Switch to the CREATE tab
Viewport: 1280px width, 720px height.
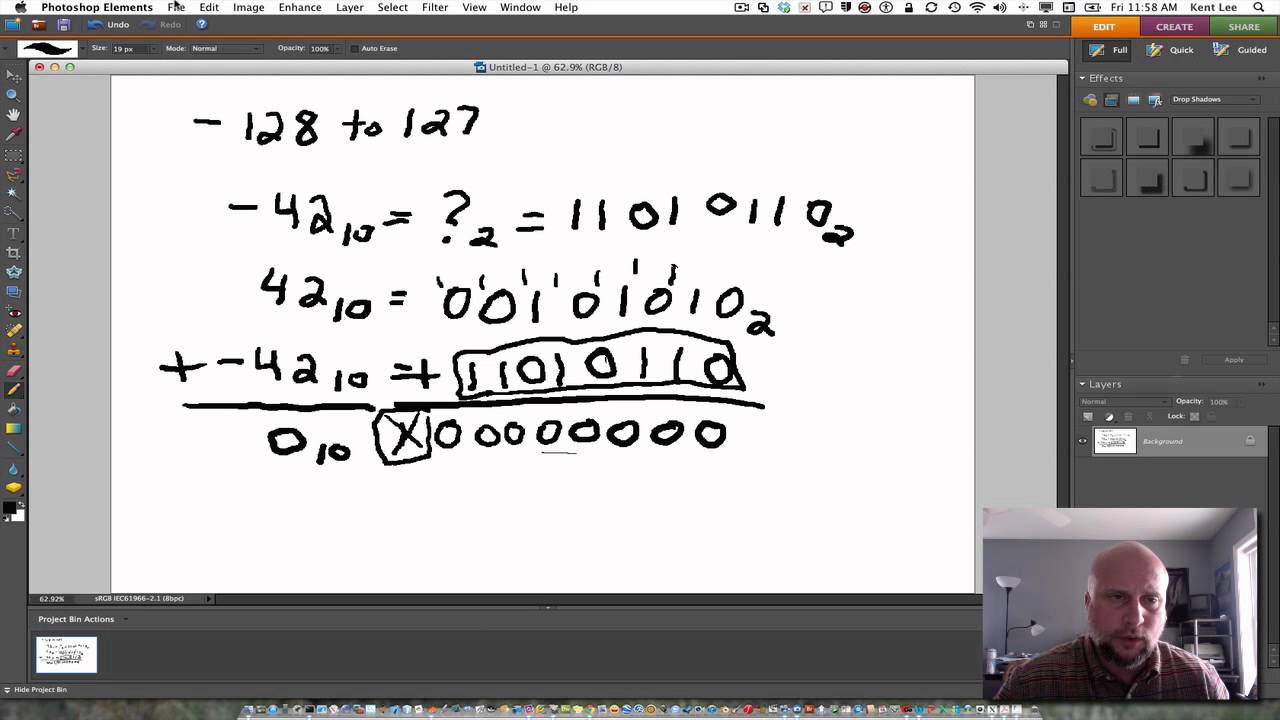1174,27
